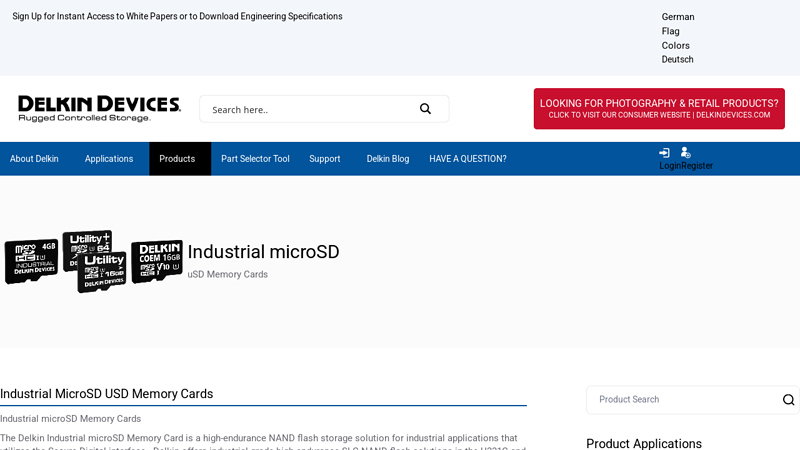Click the Login arrow icon
This screenshot has width=800, height=450.
[x=664, y=153]
